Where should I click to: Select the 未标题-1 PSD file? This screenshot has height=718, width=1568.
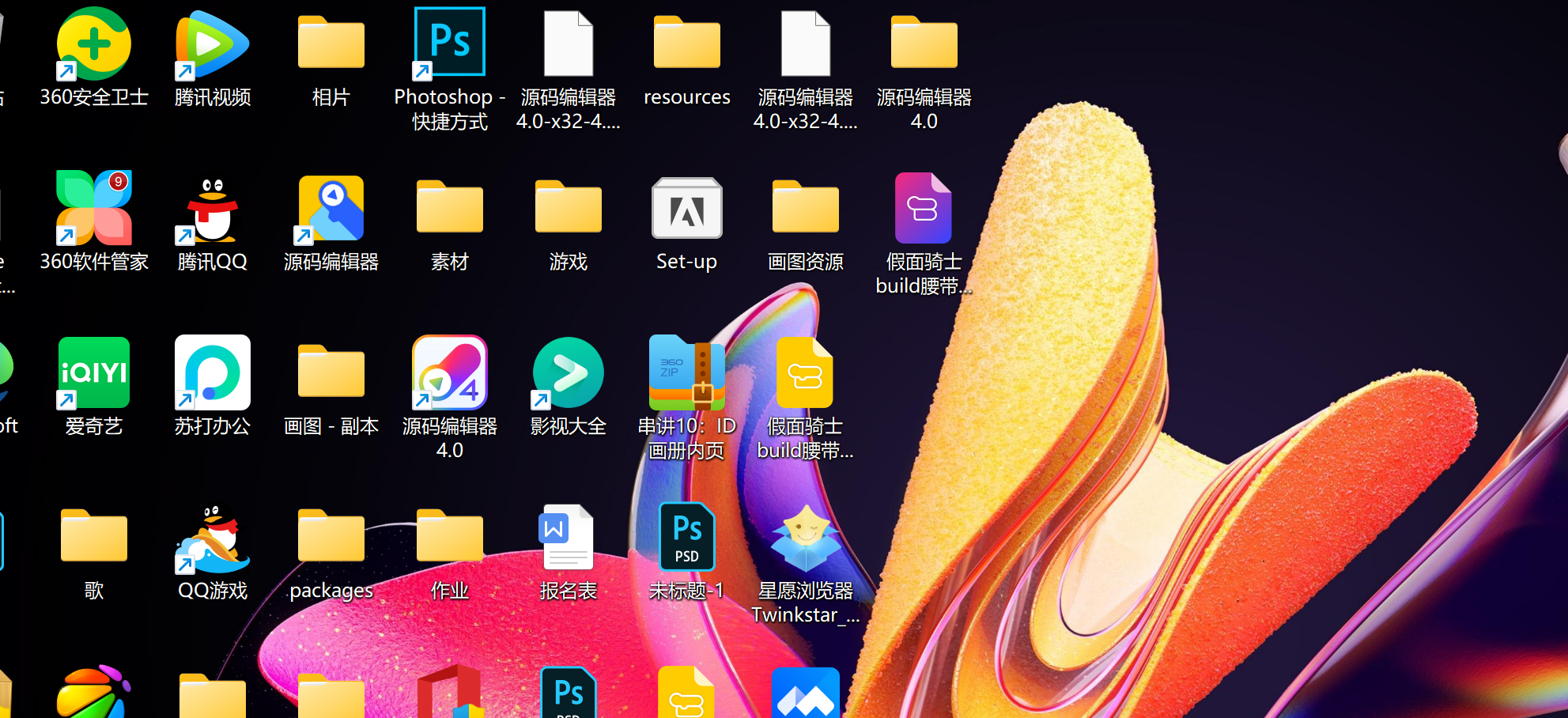(x=687, y=537)
